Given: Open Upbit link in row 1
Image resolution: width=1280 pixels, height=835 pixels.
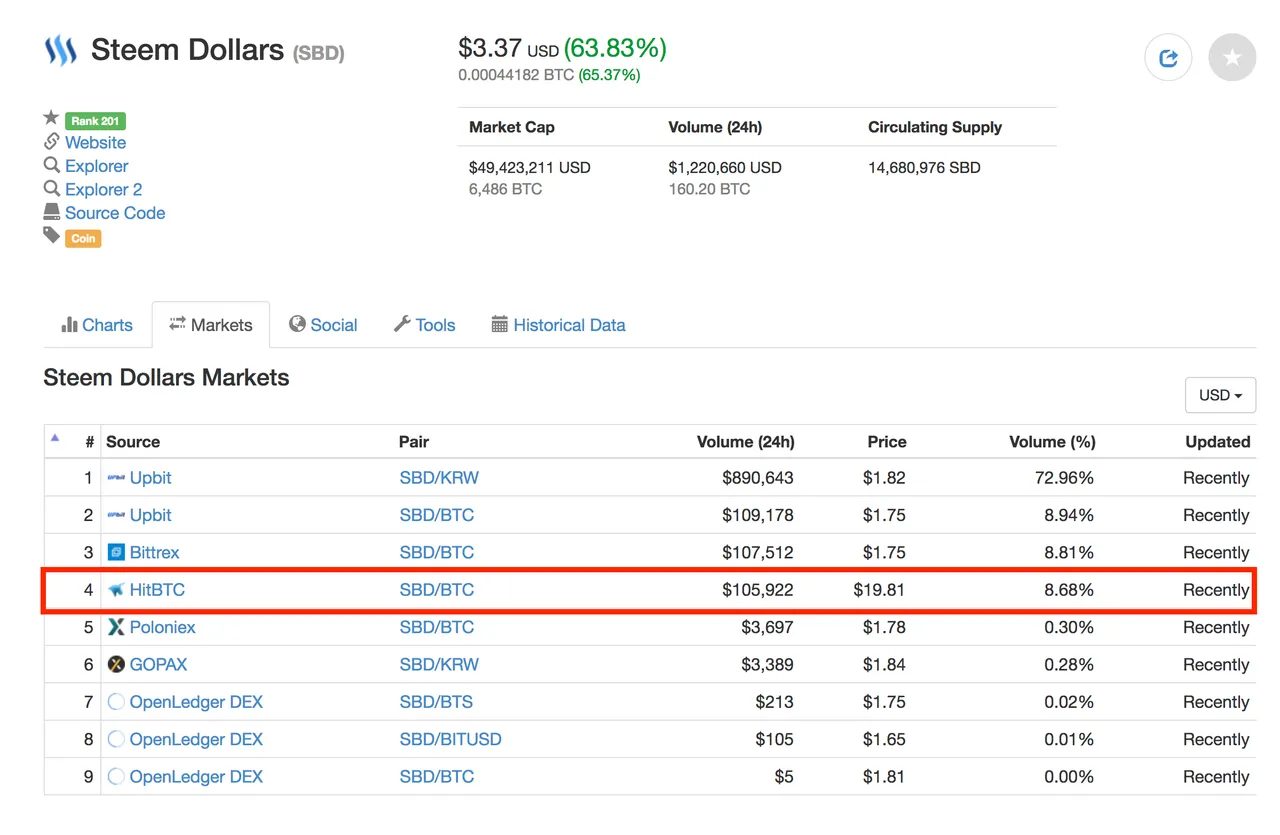Looking at the screenshot, I should (x=151, y=478).
